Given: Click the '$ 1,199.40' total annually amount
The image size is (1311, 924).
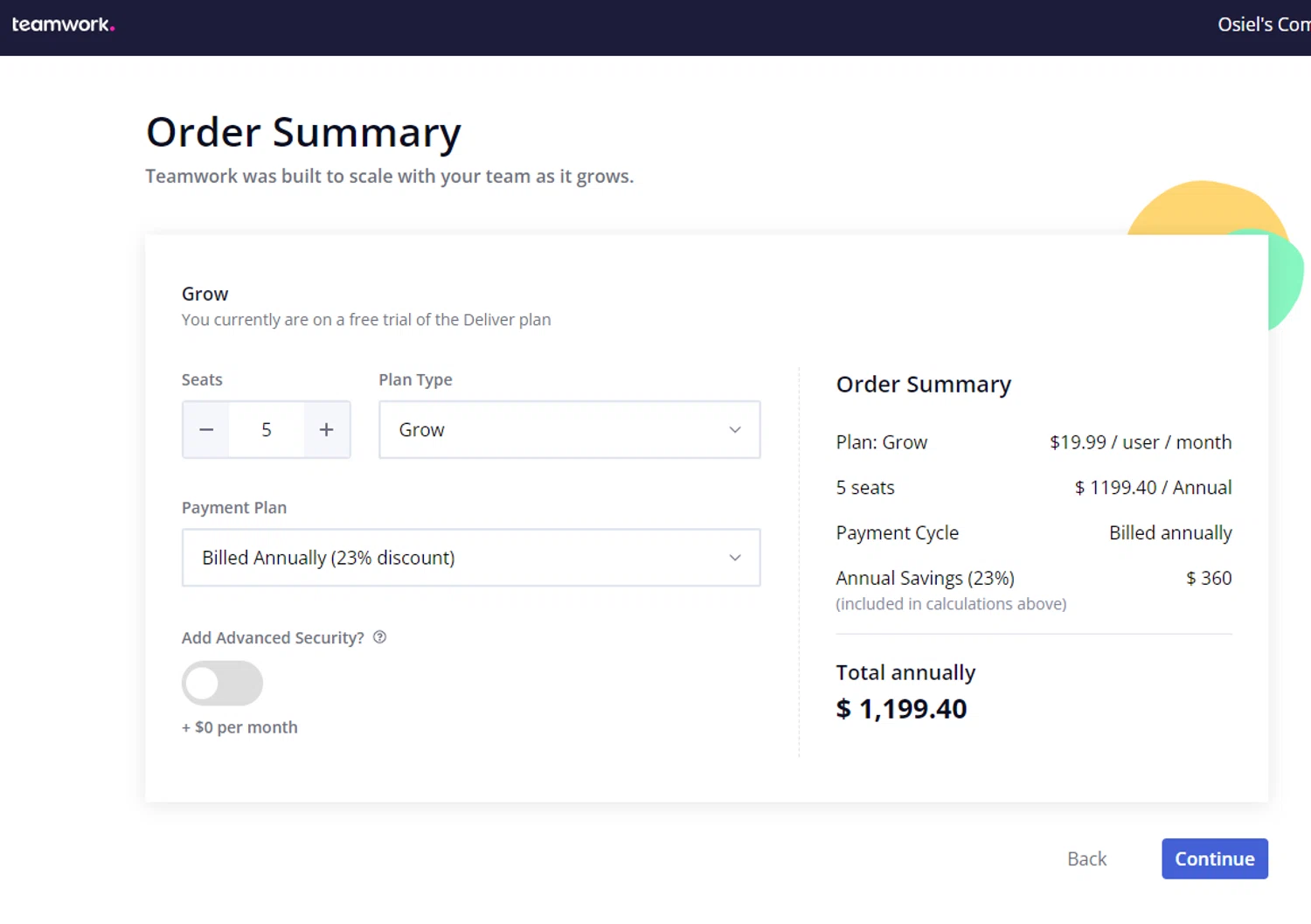Looking at the screenshot, I should coord(901,709).
